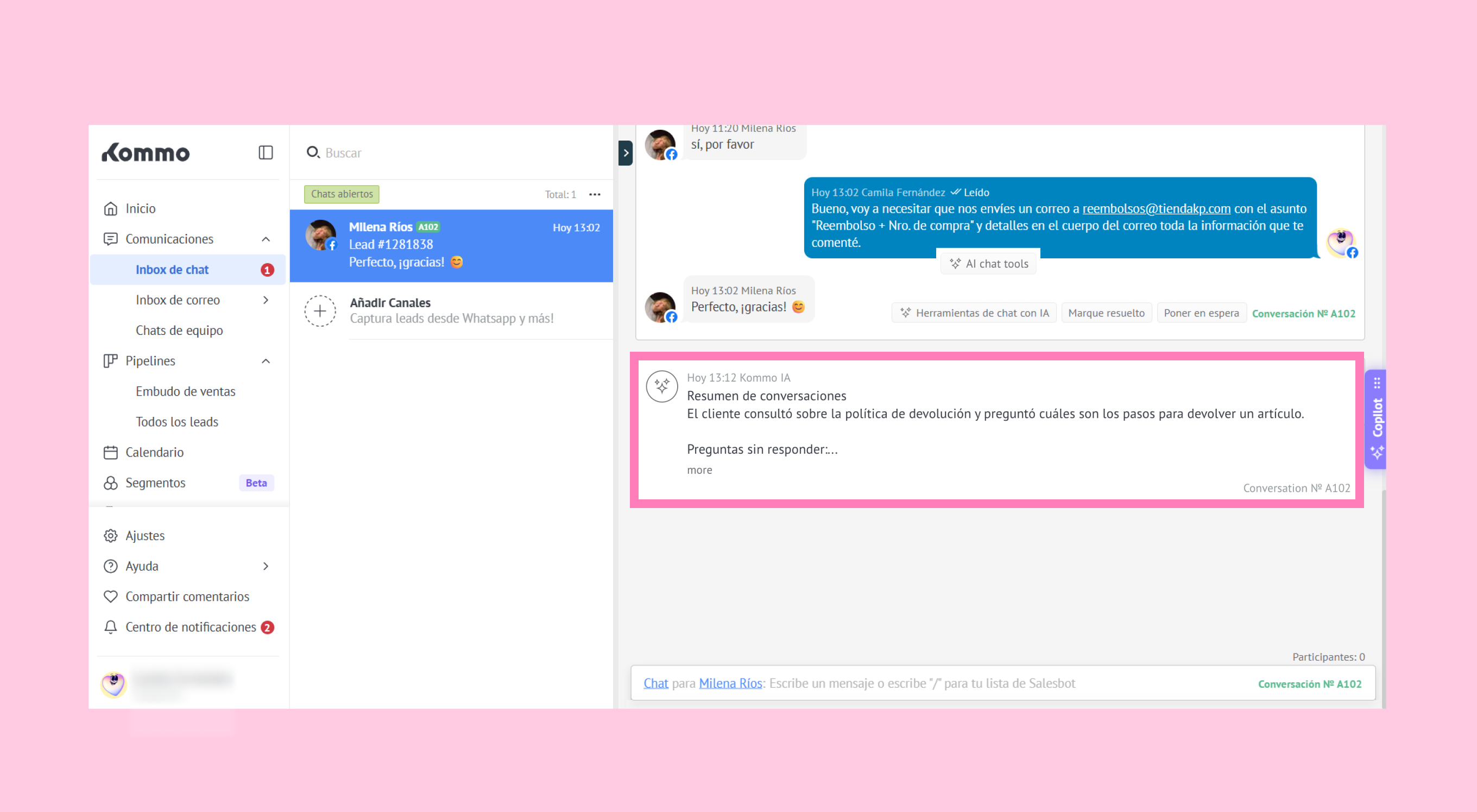
Task: Click the Pipelines board icon
Action: pos(111,361)
